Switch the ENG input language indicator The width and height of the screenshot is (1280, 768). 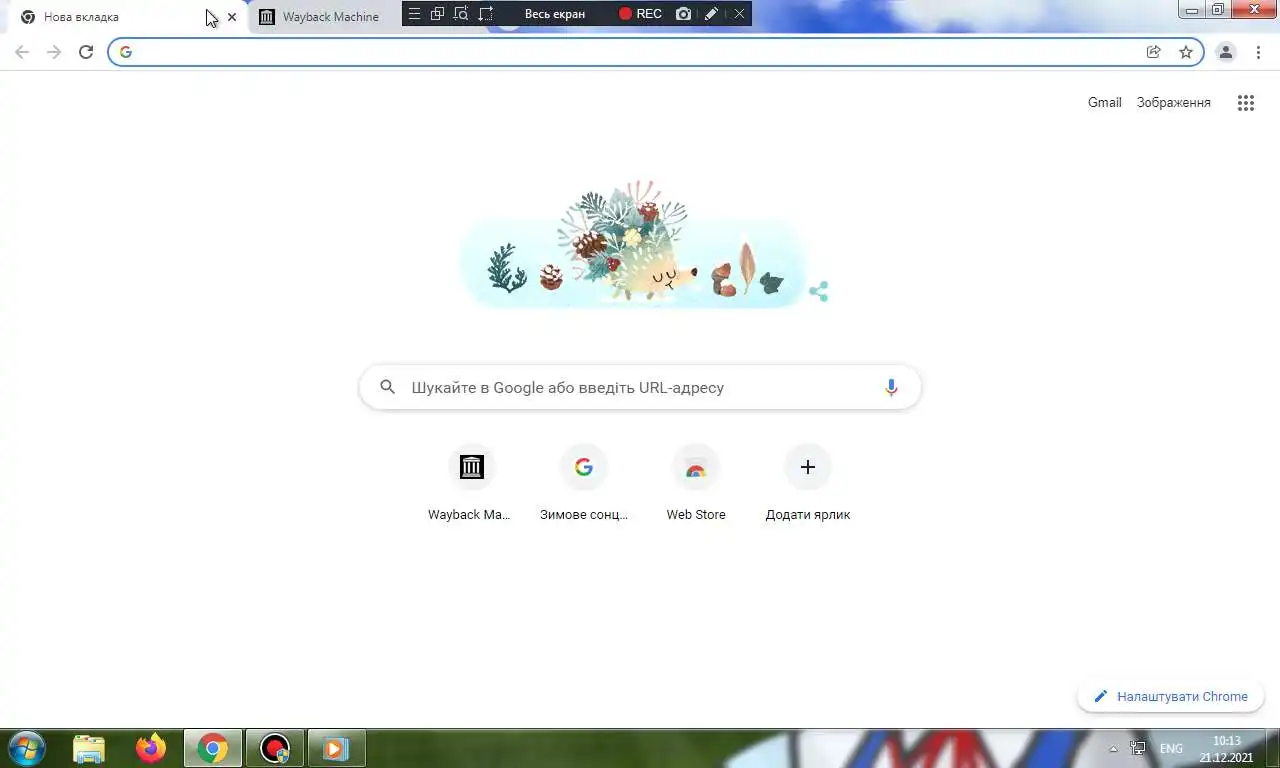pos(1171,748)
